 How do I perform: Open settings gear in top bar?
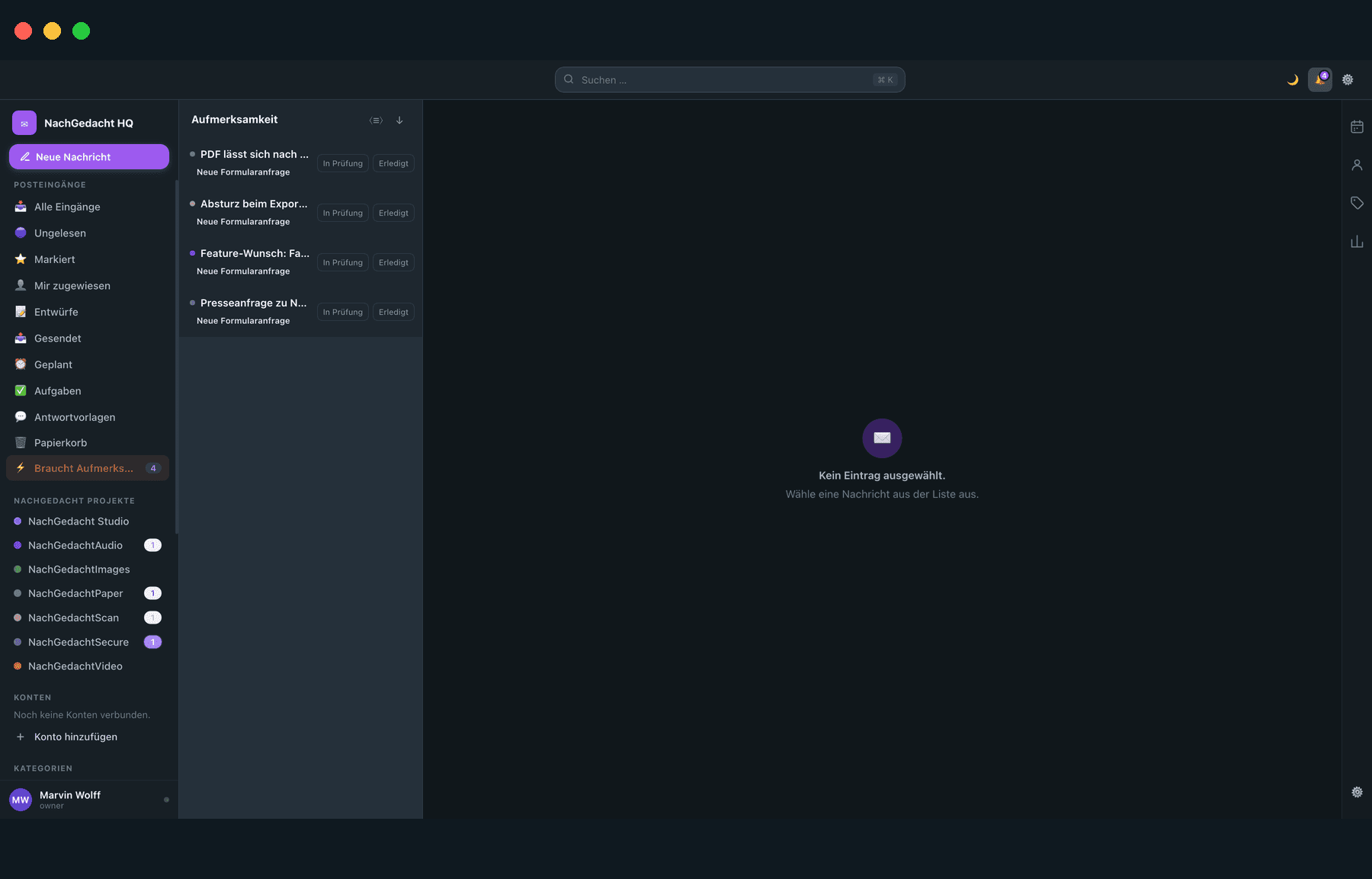tap(1348, 80)
